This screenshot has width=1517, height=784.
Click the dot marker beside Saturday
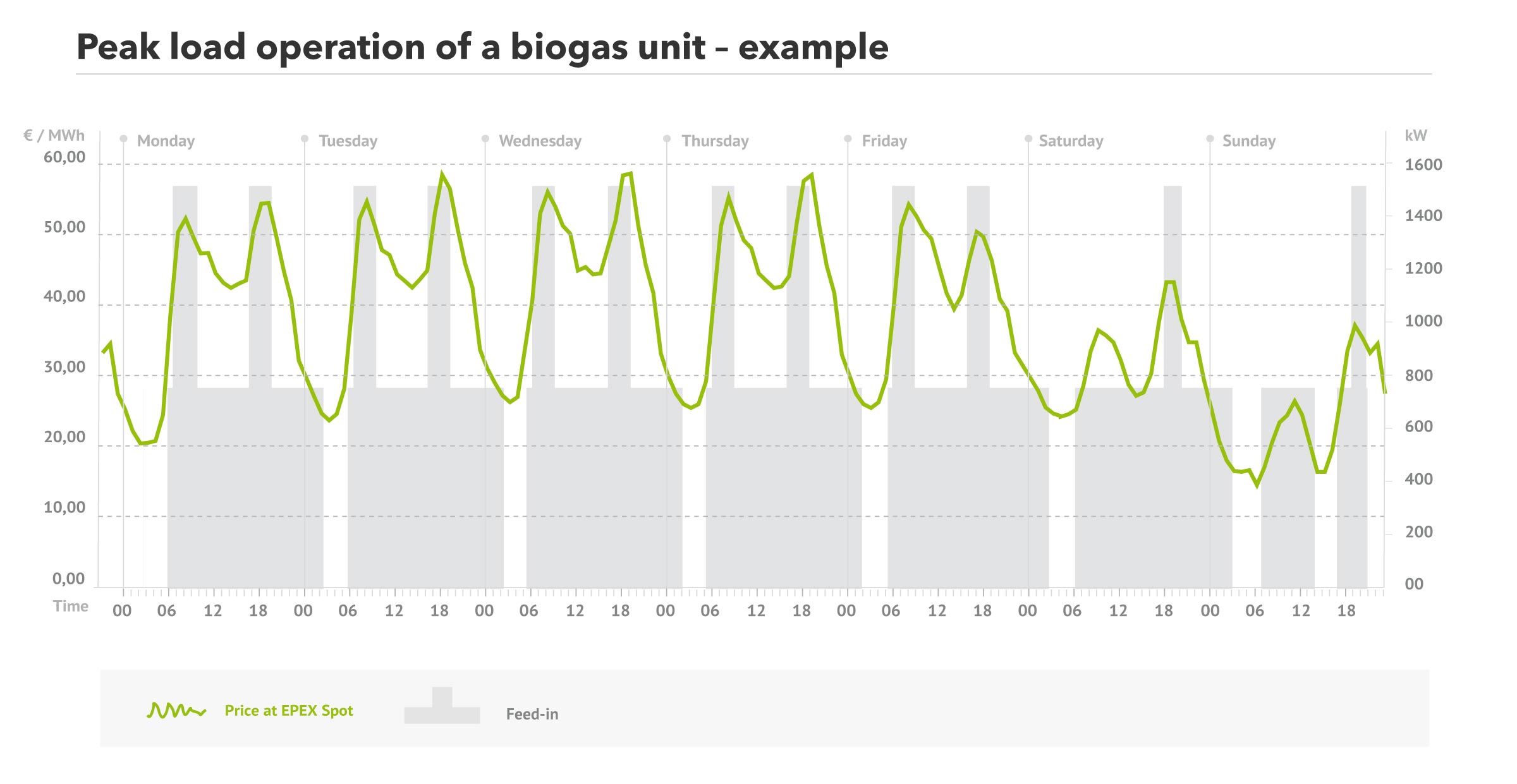(x=1028, y=138)
